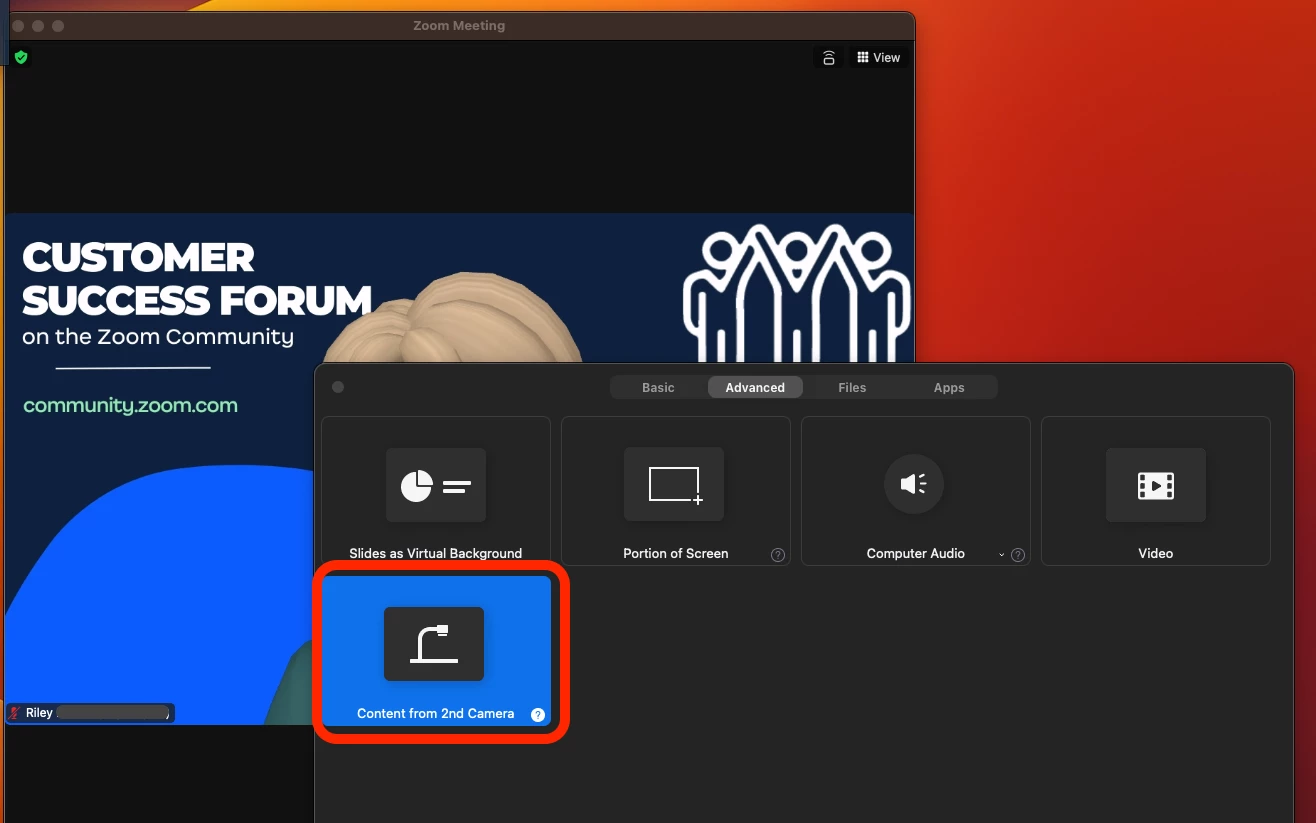Image resolution: width=1316 pixels, height=823 pixels.
Task: Select Video share option
Action: point(1156,491)
